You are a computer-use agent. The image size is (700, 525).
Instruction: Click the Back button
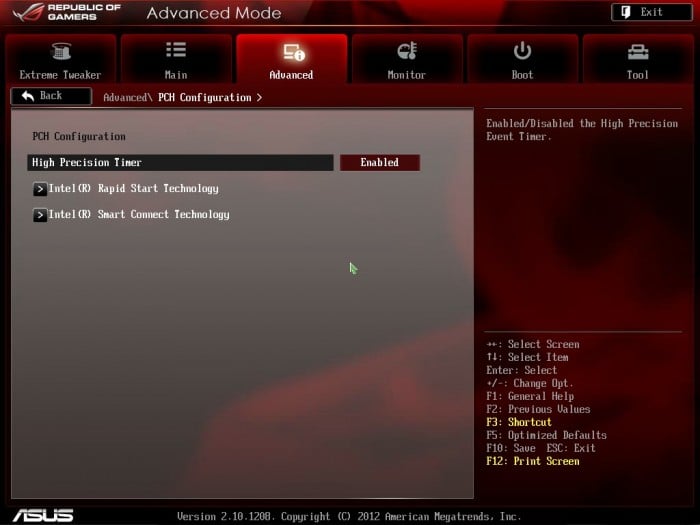[x=51, y=96]
